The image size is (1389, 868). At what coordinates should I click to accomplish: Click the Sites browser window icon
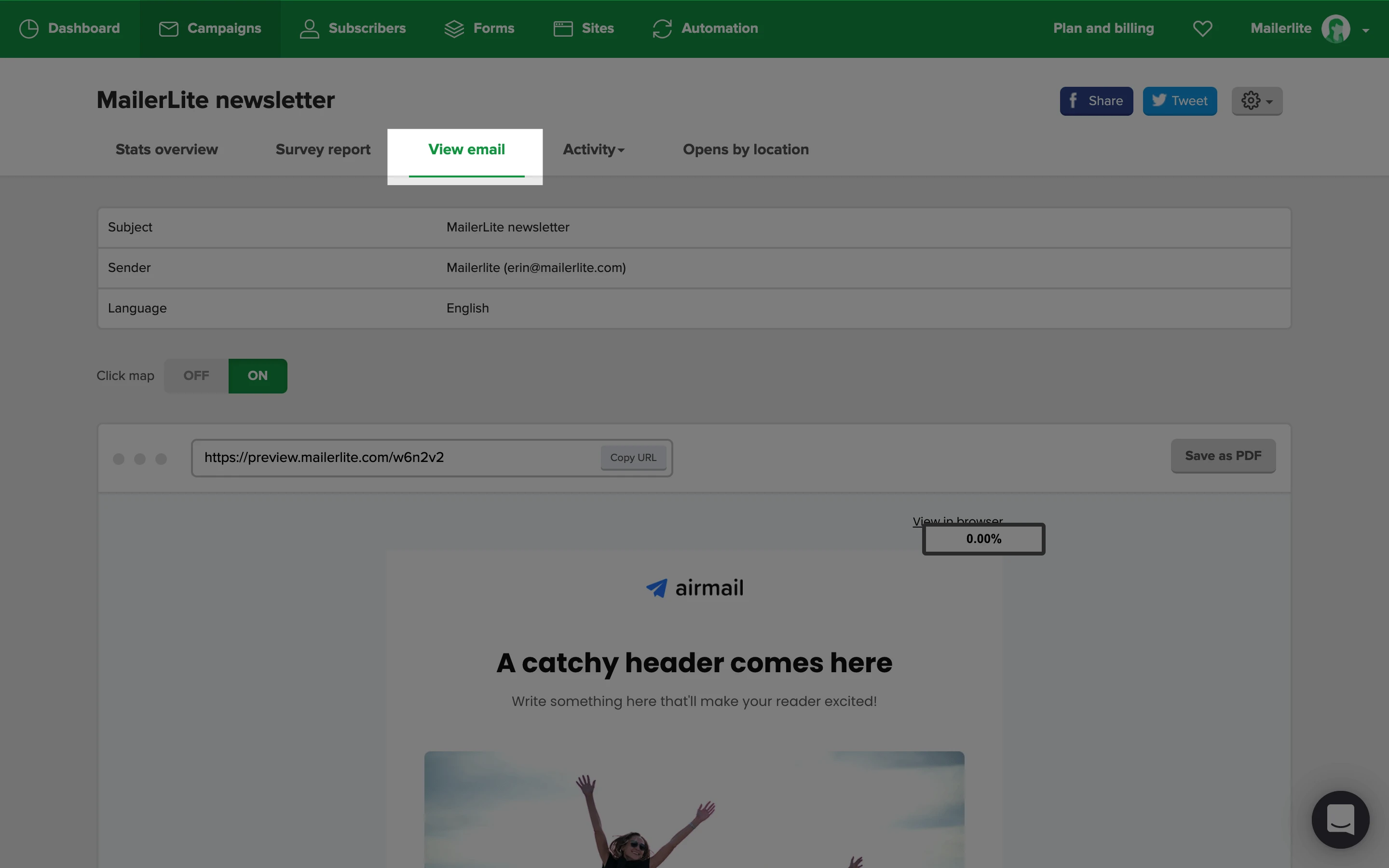point(563,29)
